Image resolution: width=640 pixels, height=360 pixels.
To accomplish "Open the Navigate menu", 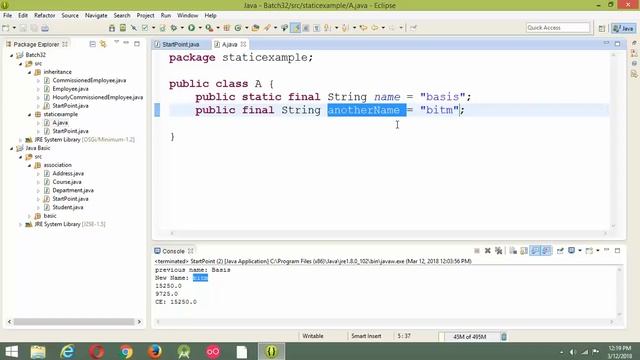I will click(96, 16).
